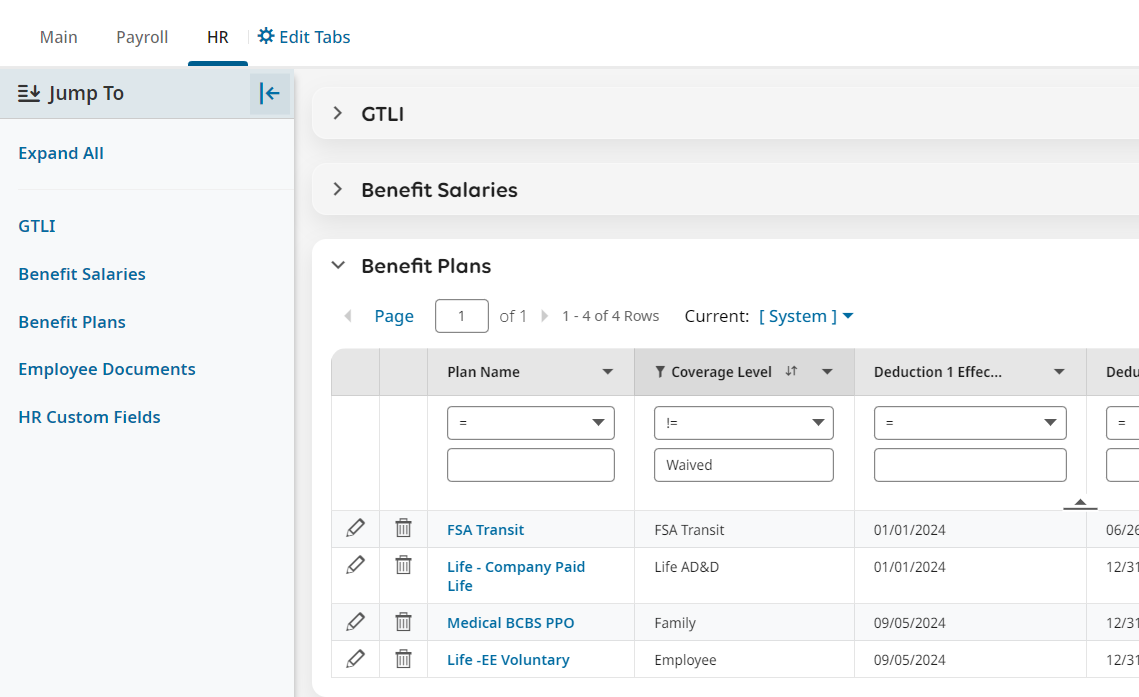Screen dimensions: 1139x697
Task: Edit the FSA Transit plan row
Action: point(355,528)
